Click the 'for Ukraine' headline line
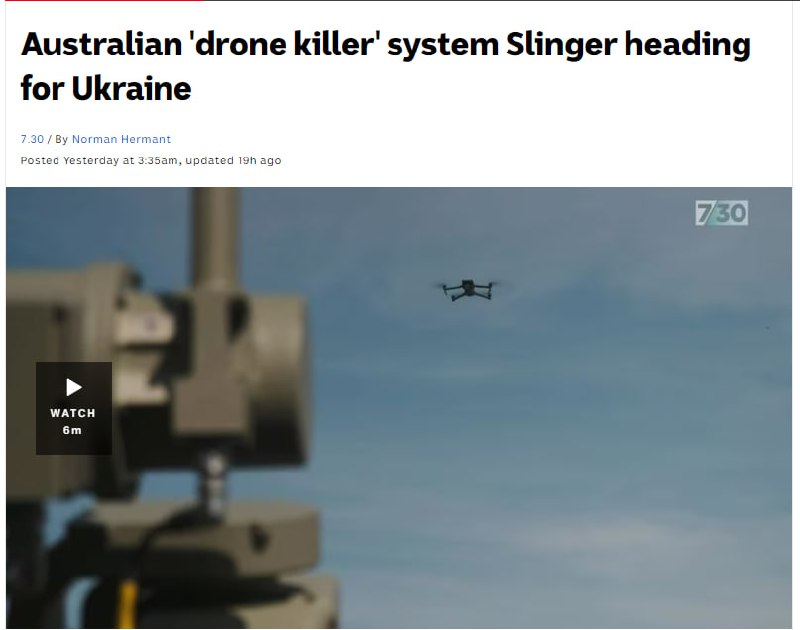This screenshot has width=800, height=630. [106, 88]
